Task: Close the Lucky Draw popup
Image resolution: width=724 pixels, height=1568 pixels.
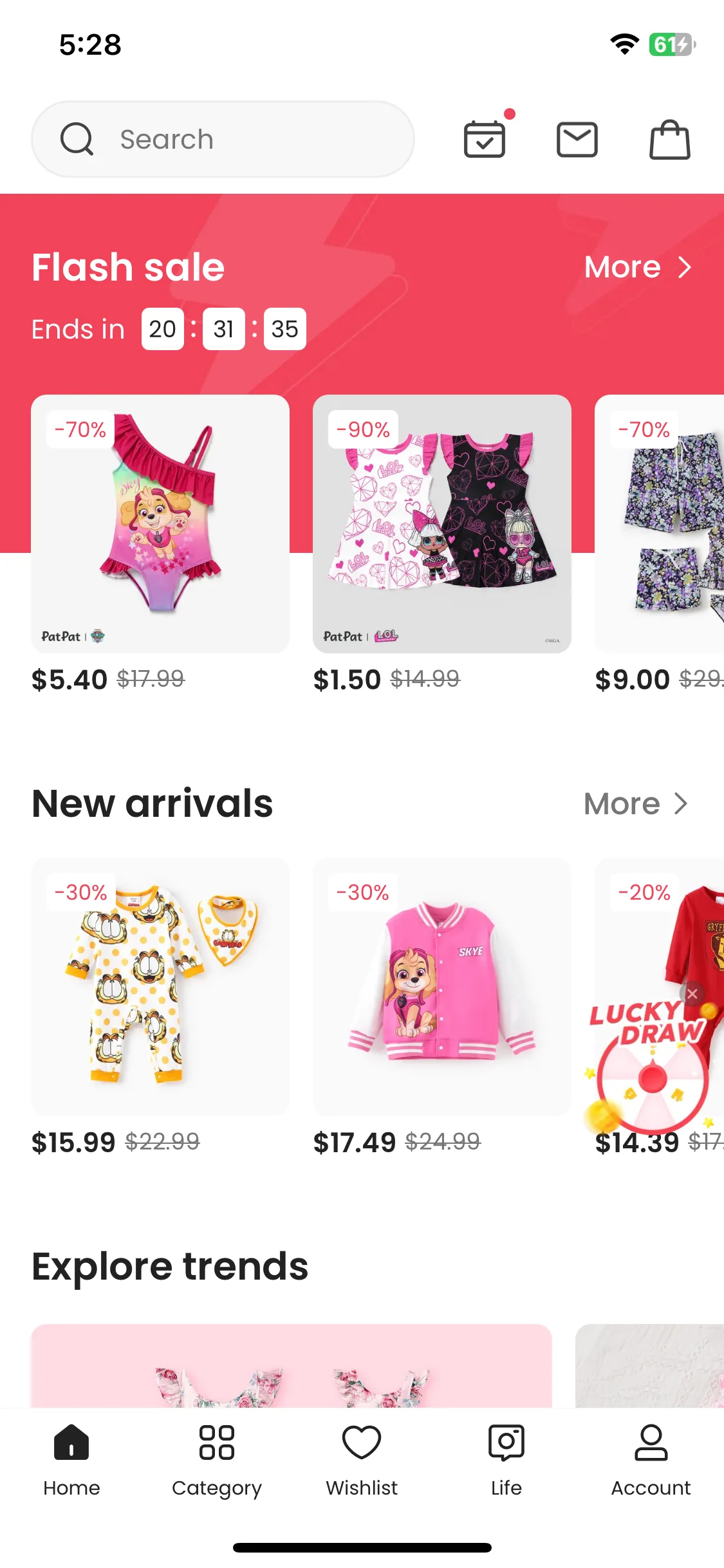Action: (x=692, y=994)
